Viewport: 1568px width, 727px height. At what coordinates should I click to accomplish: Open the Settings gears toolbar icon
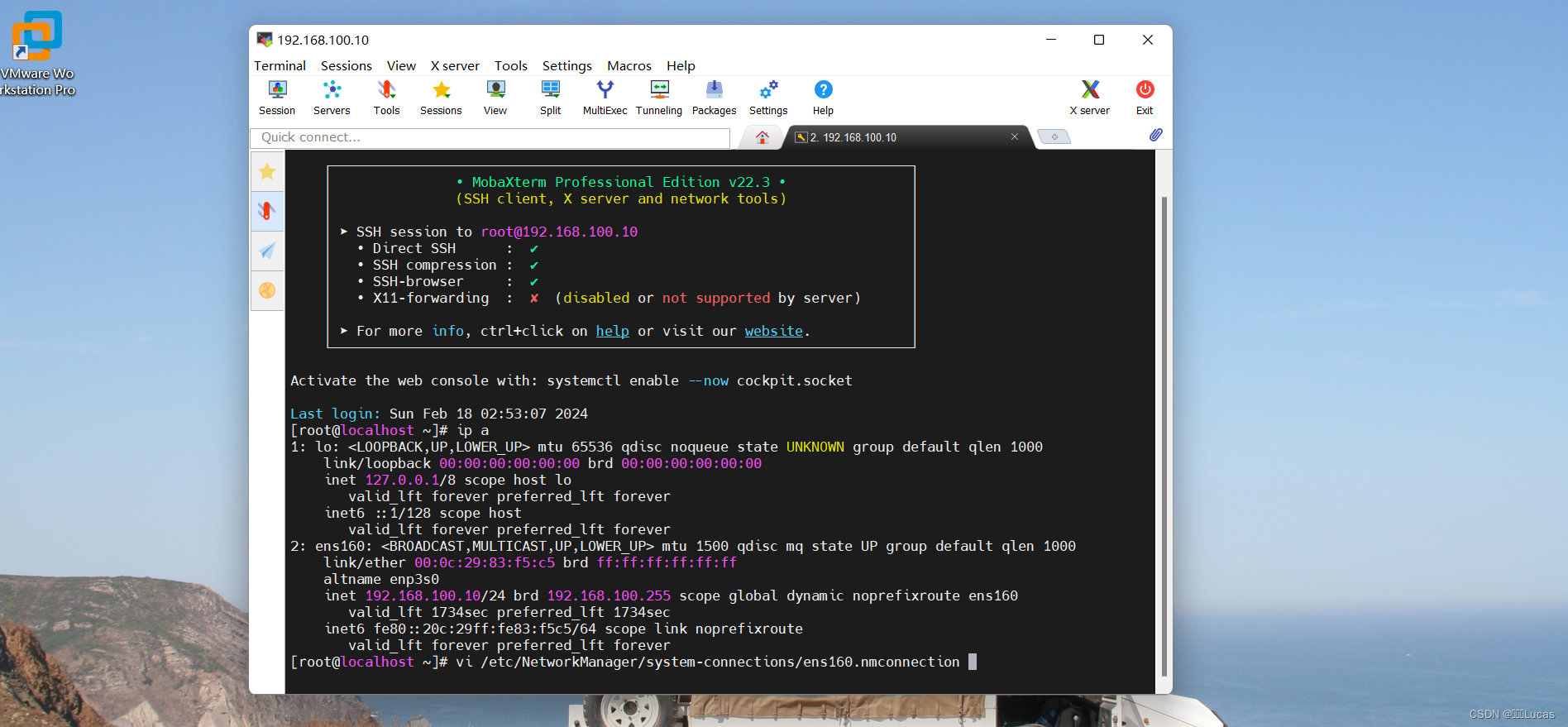[768, 98]
